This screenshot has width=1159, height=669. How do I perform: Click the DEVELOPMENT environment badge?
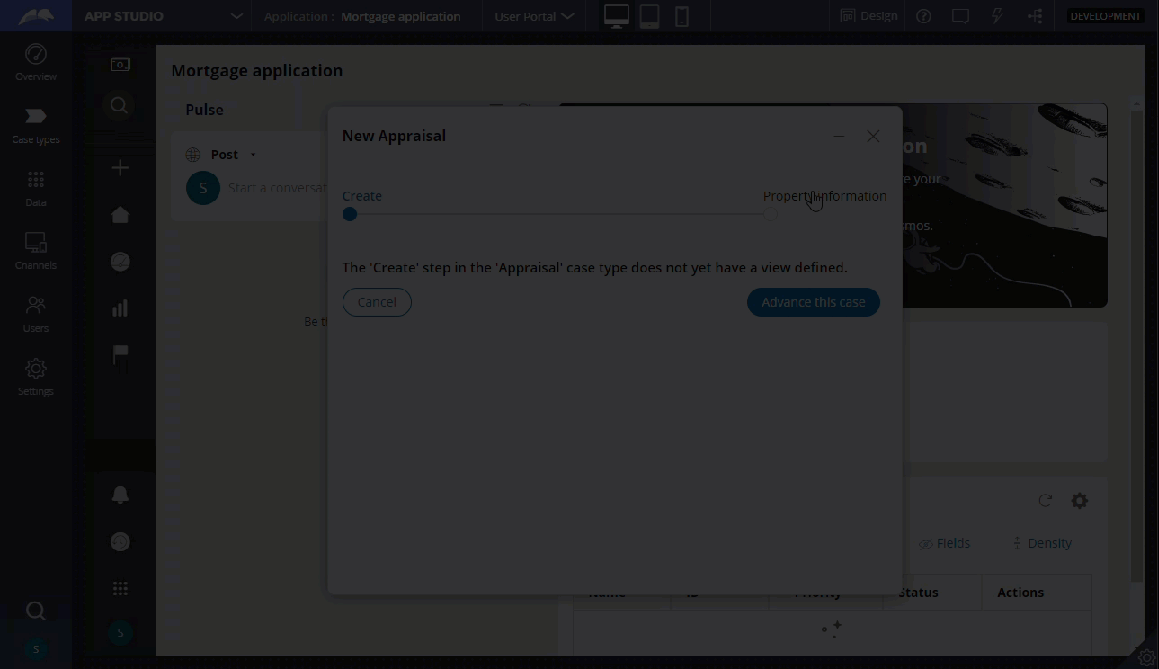[1105, 16]
